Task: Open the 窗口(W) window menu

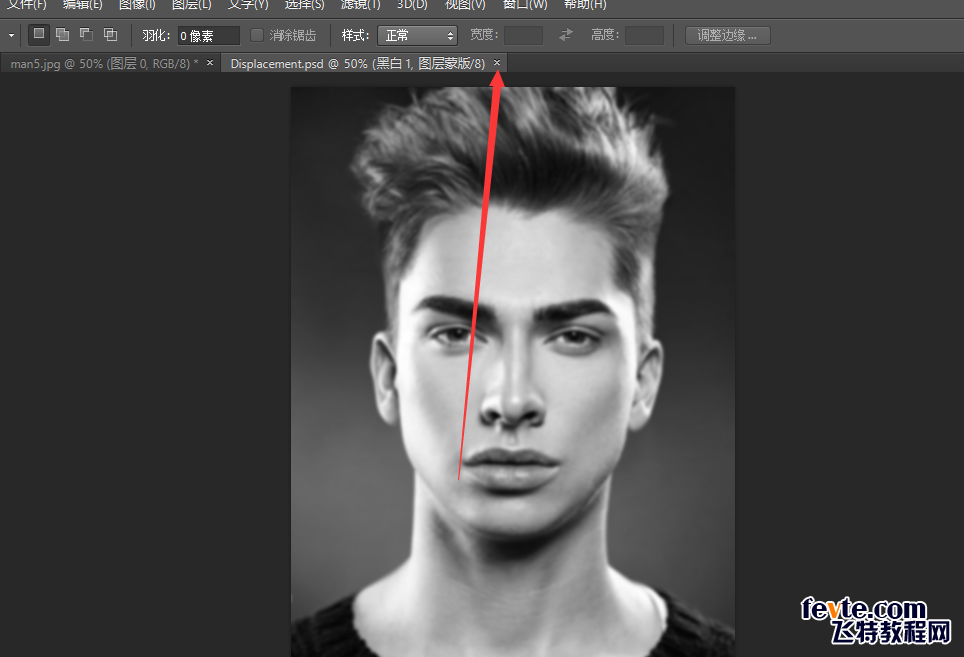Action: [x=525, y=5]
